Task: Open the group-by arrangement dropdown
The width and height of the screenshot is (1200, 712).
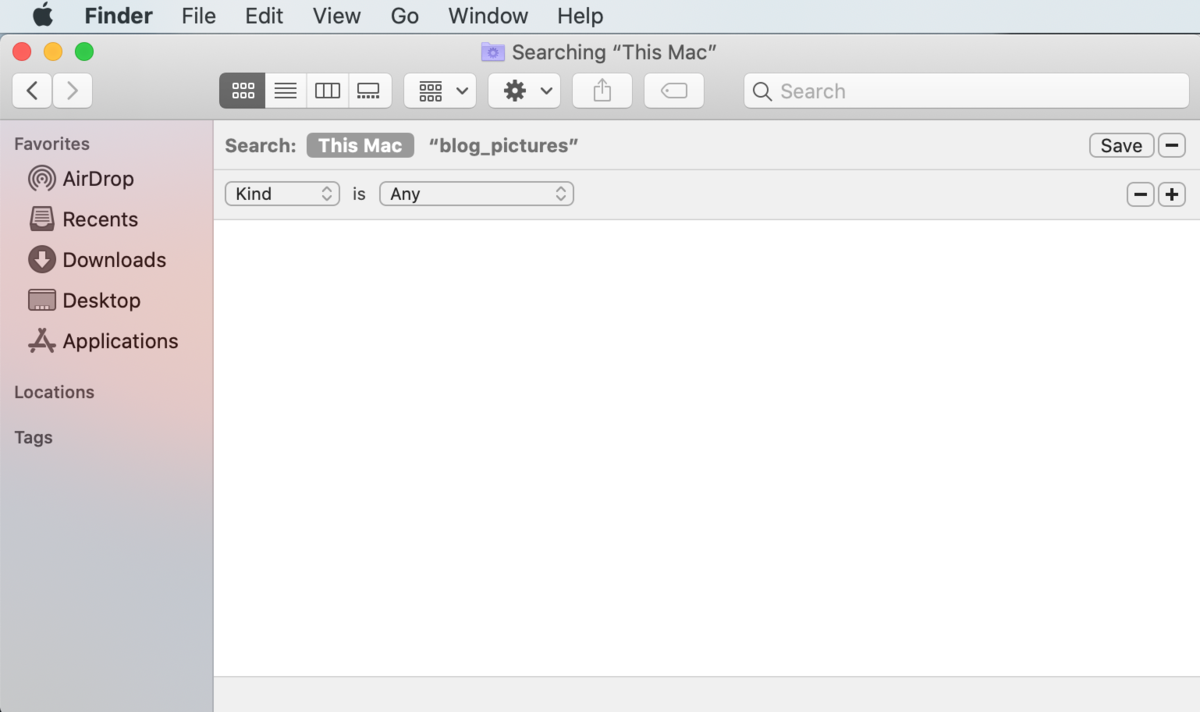Action: coord(440,91)
